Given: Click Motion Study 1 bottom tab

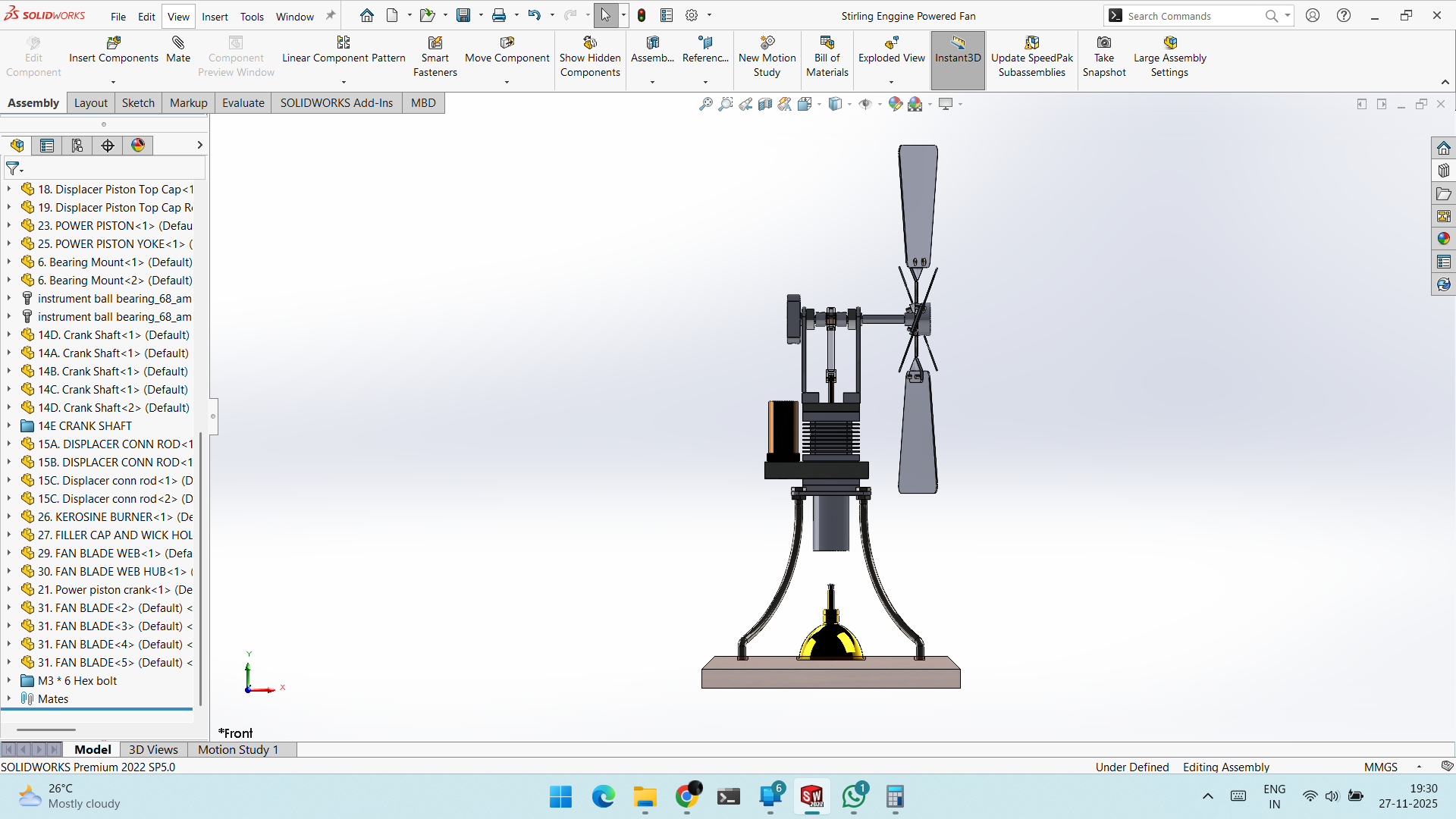Looking at the screenshot, I should (238, 750).
